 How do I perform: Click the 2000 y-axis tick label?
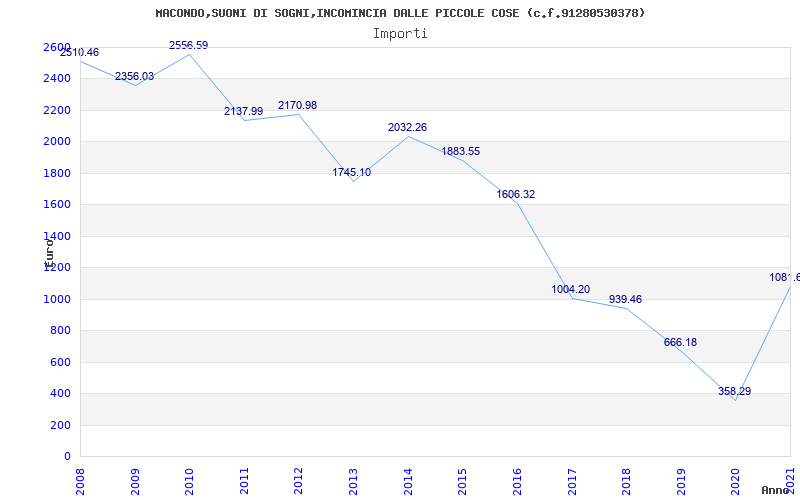(57, 141)
